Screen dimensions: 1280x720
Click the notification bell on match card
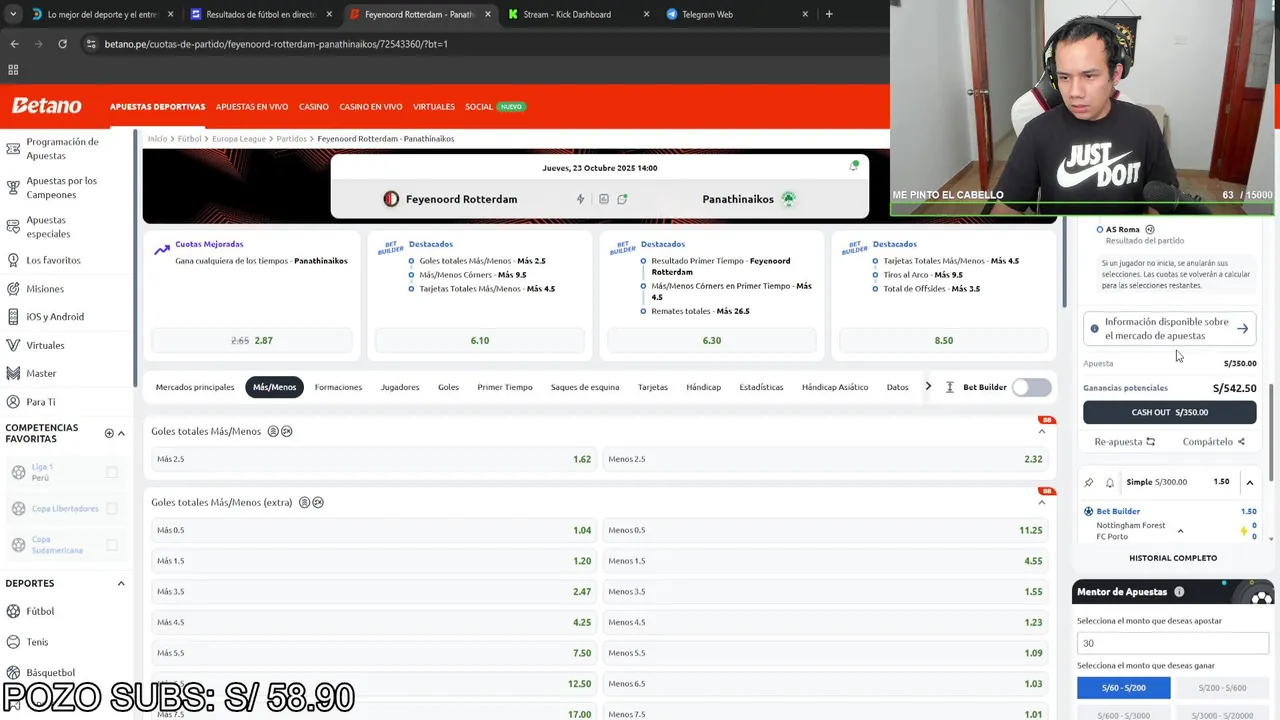(x=854, y=165)
